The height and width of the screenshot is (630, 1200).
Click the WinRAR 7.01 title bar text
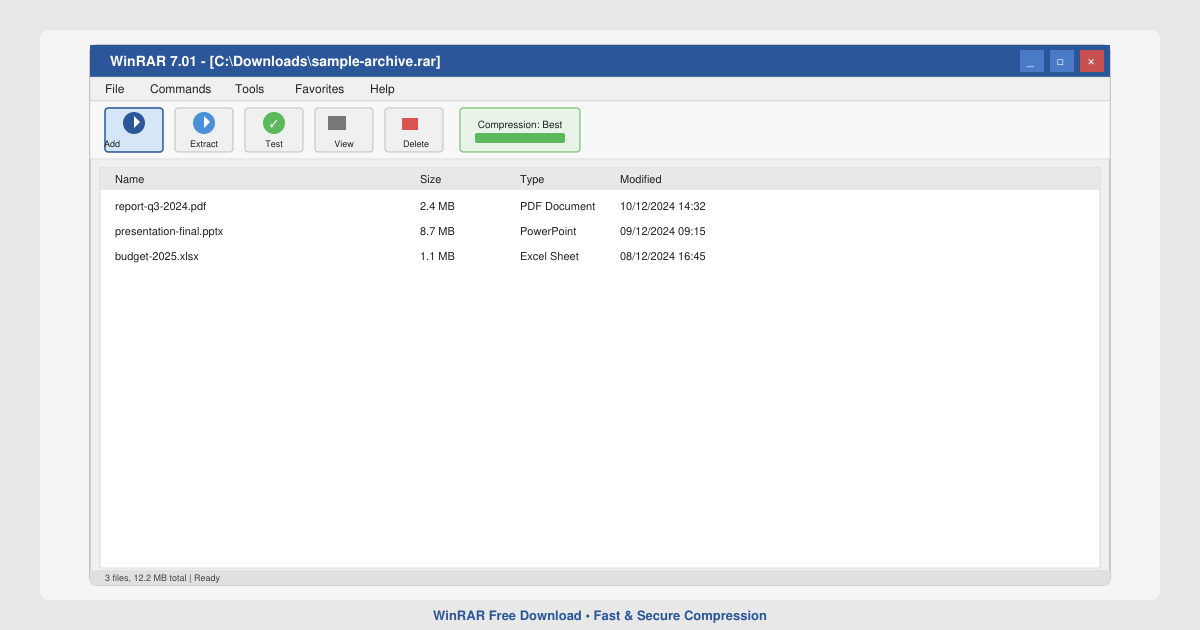point(275,61)
